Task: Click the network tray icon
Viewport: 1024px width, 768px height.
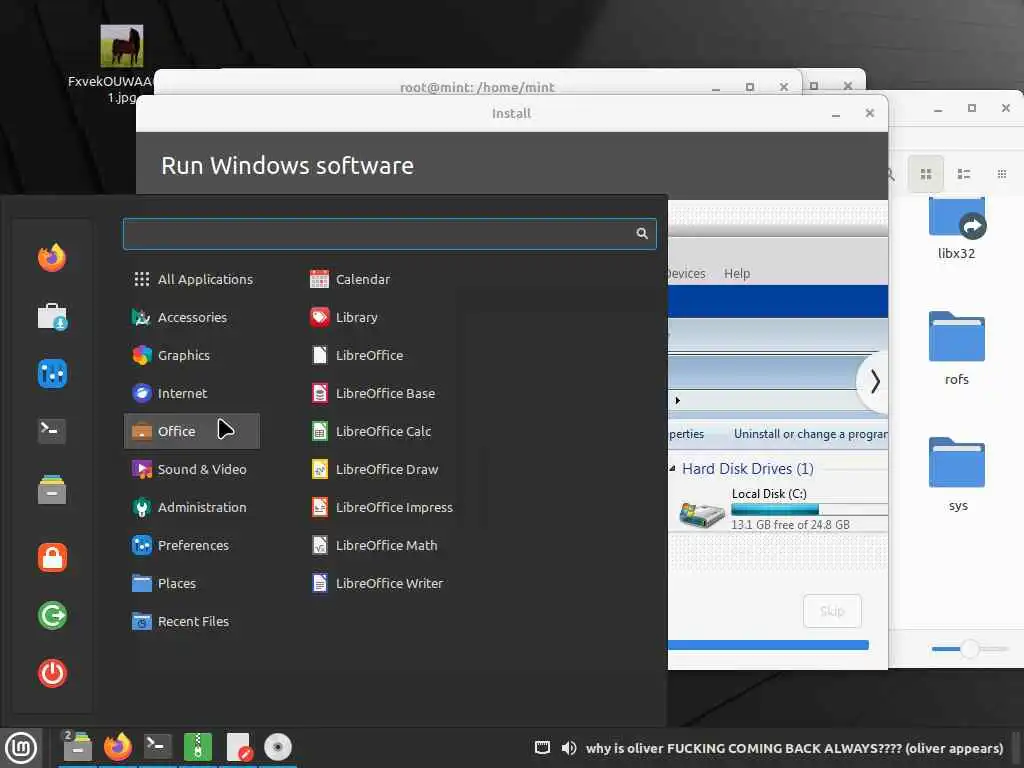Action: [542, 748]
